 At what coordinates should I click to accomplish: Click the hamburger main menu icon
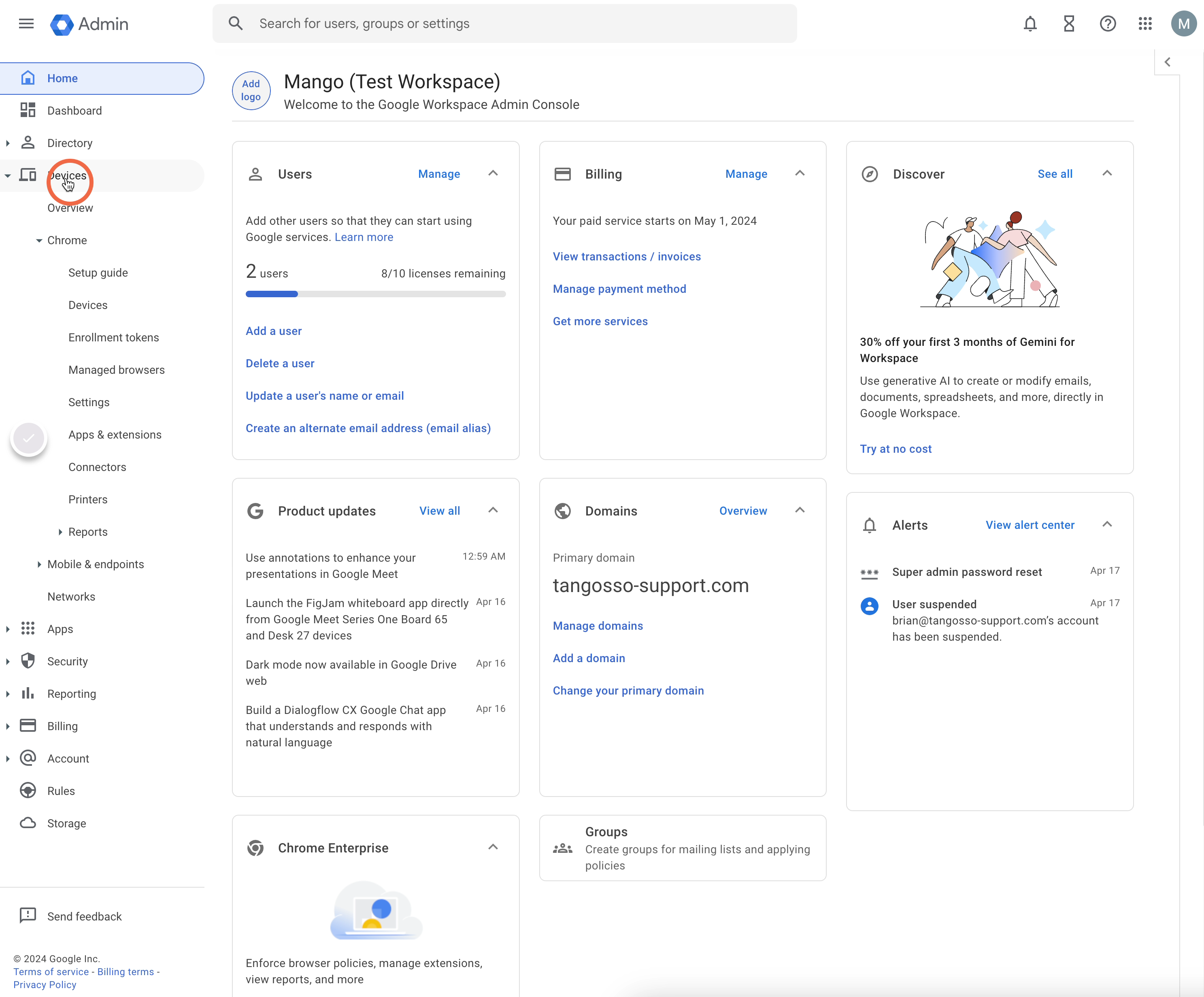(x=26, y=23)
